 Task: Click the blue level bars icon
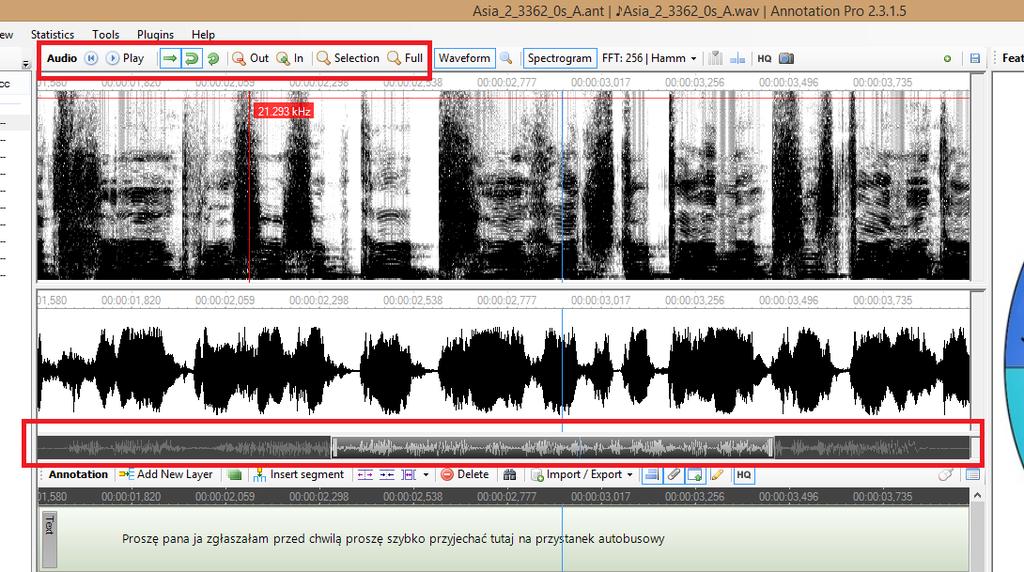pyautogui.click(x=737, y=58)
